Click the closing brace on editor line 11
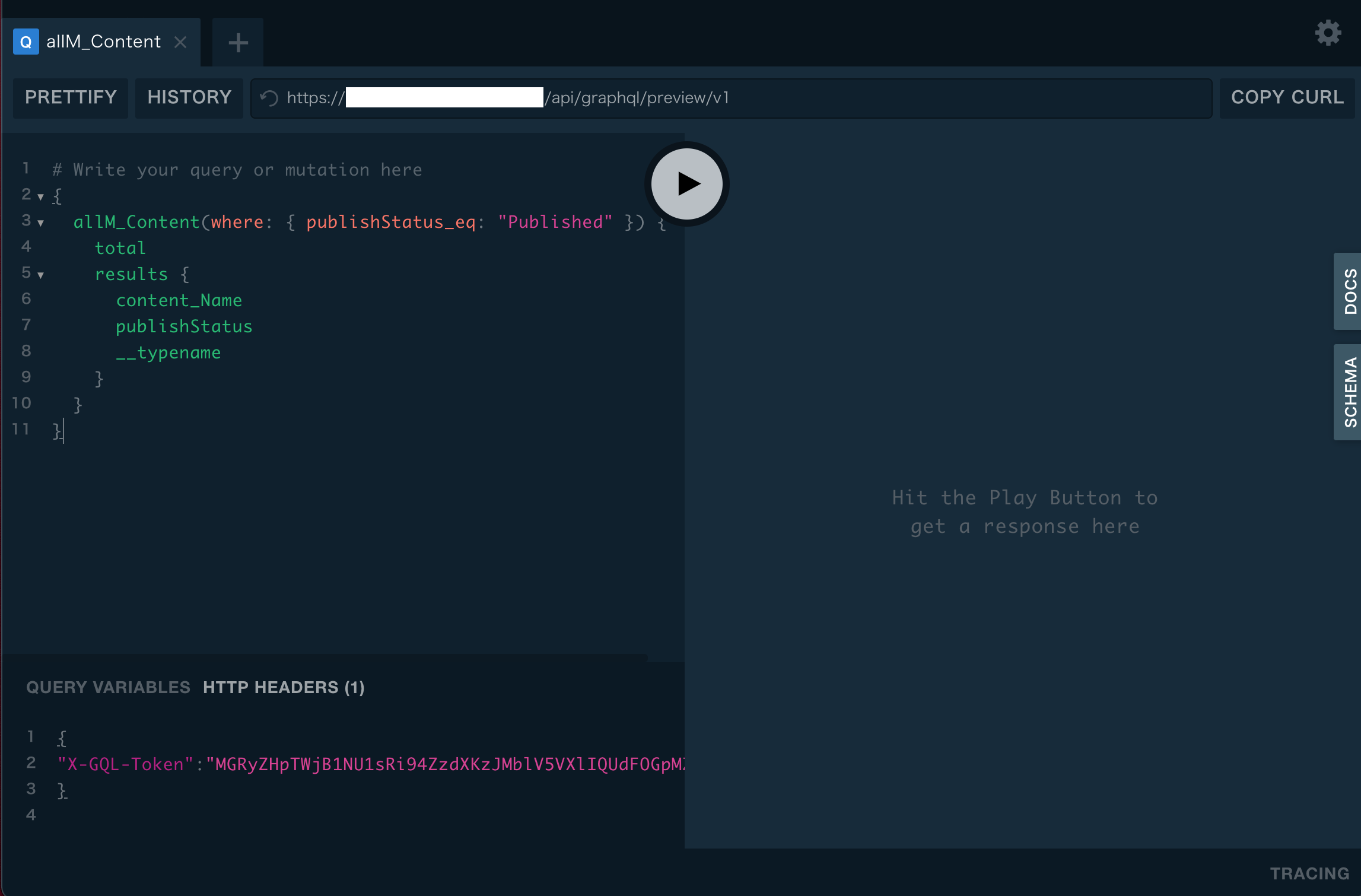Viewport: 1361px width, 896px height. point(56,430)
